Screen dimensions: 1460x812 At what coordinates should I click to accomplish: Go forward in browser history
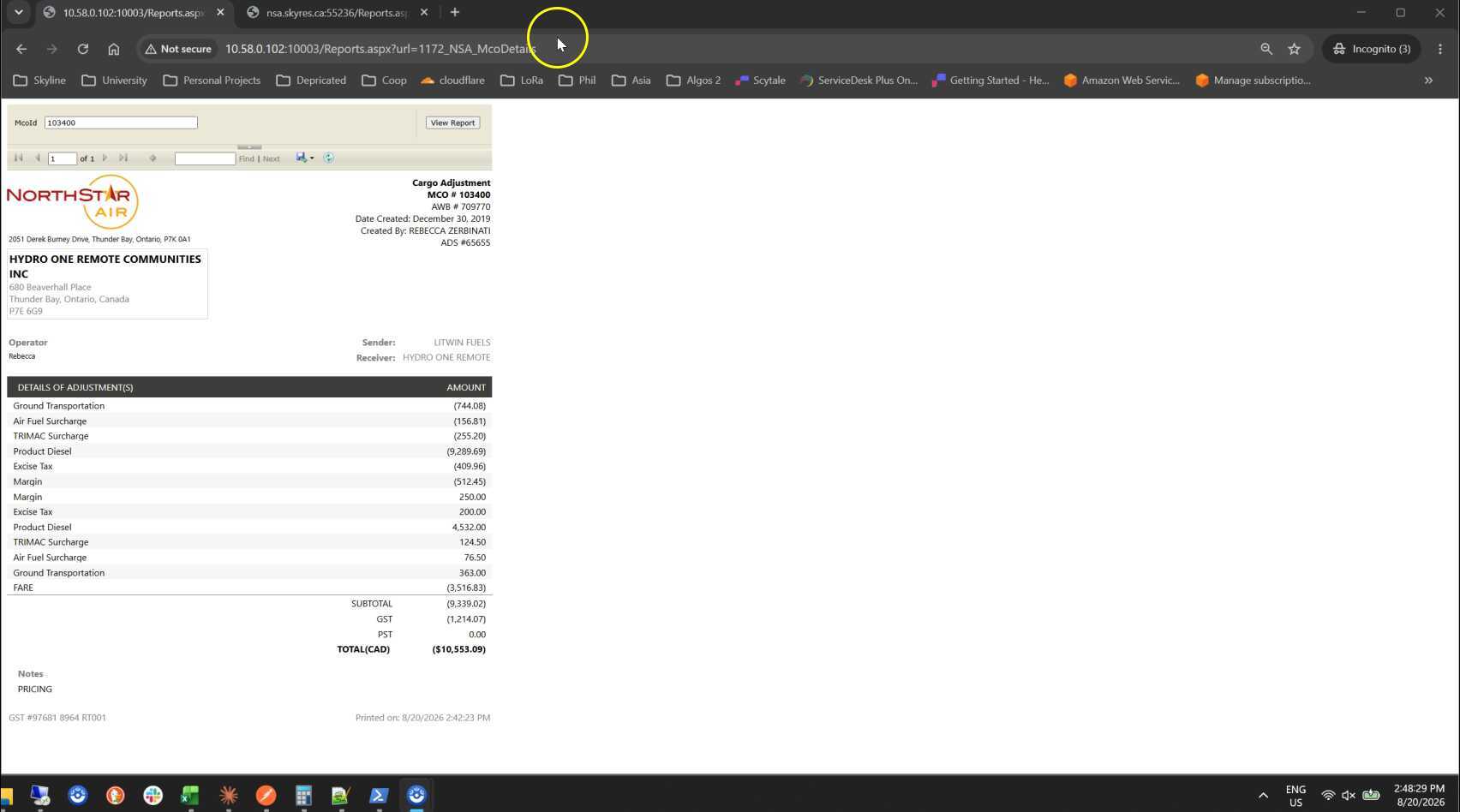coord(52,49)
